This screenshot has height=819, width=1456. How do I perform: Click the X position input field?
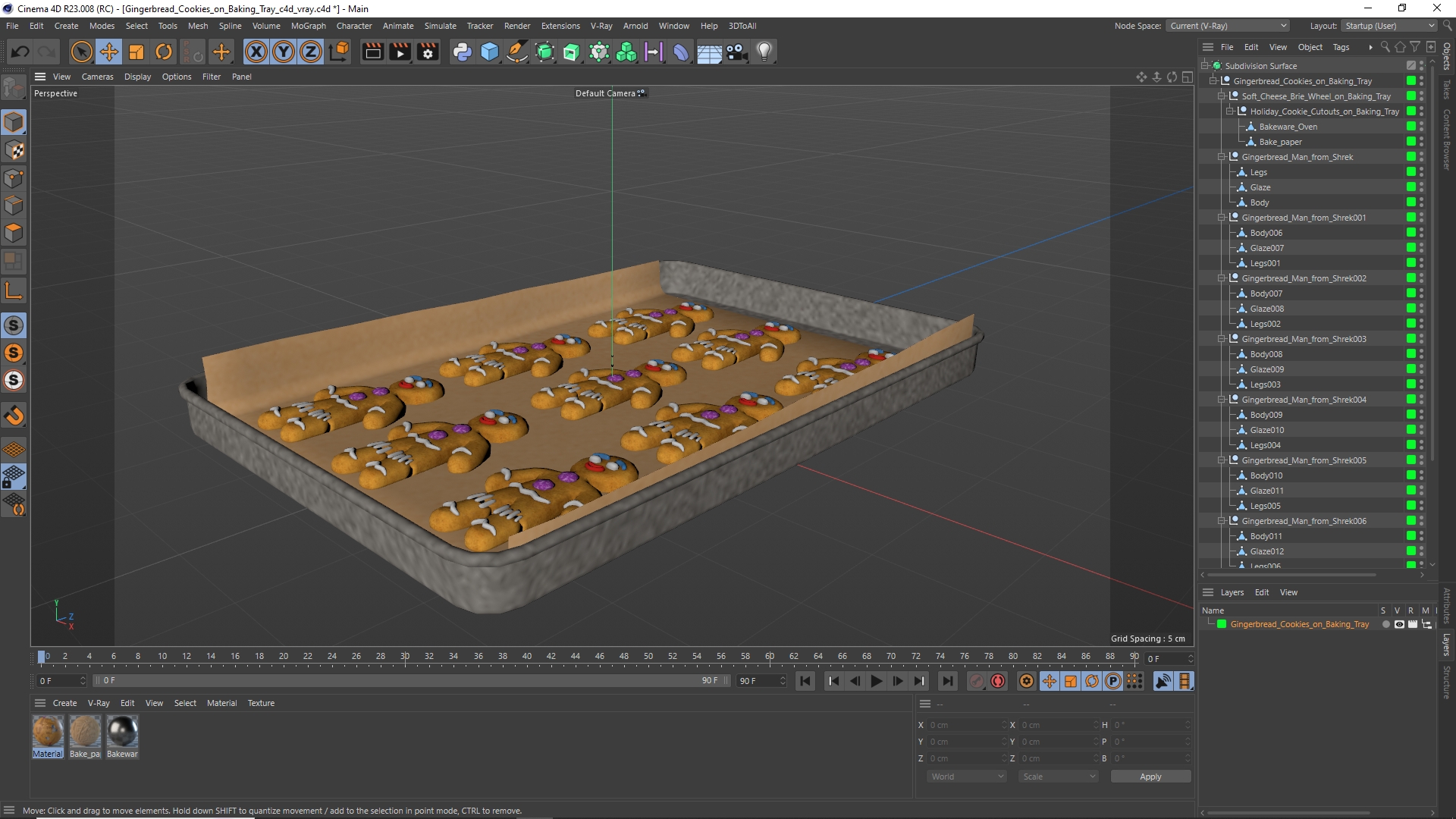click(x=966, y=725)
